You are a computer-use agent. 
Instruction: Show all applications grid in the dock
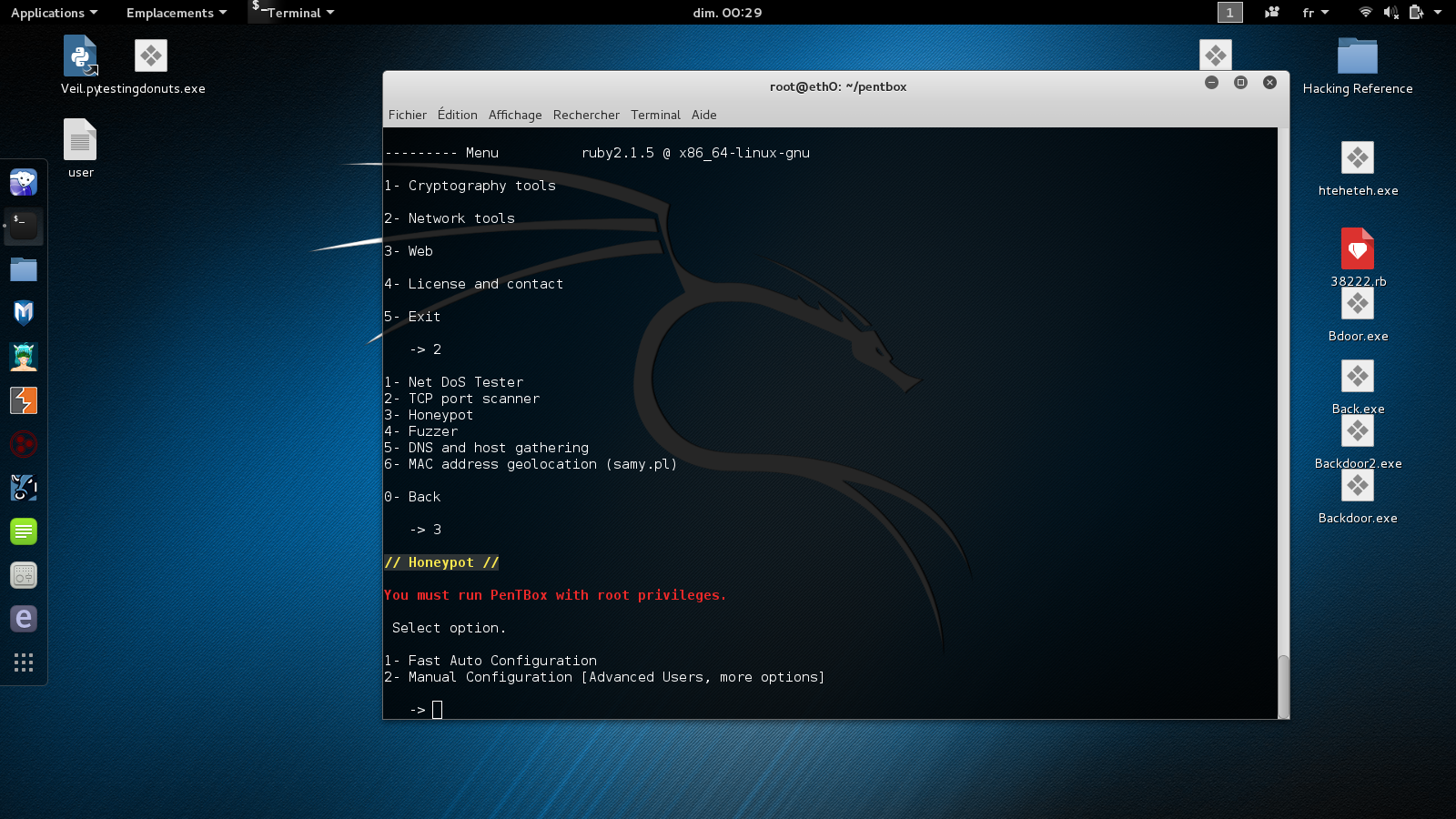coord(24,662)
